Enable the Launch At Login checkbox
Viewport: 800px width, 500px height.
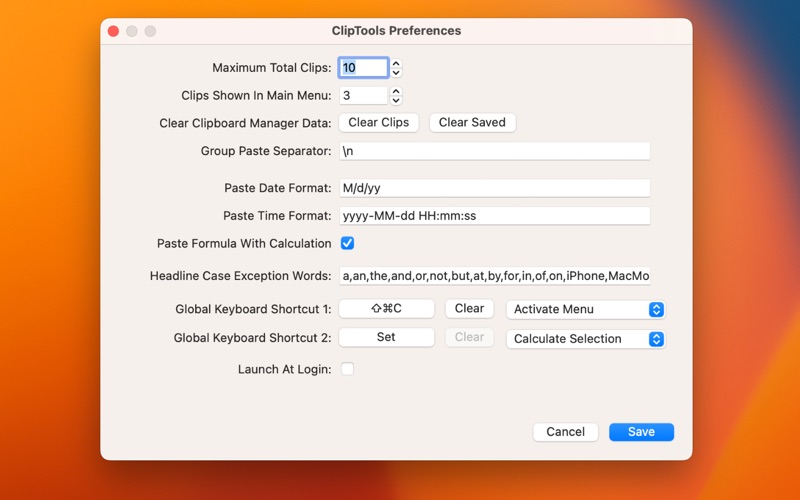pos(347,369)
